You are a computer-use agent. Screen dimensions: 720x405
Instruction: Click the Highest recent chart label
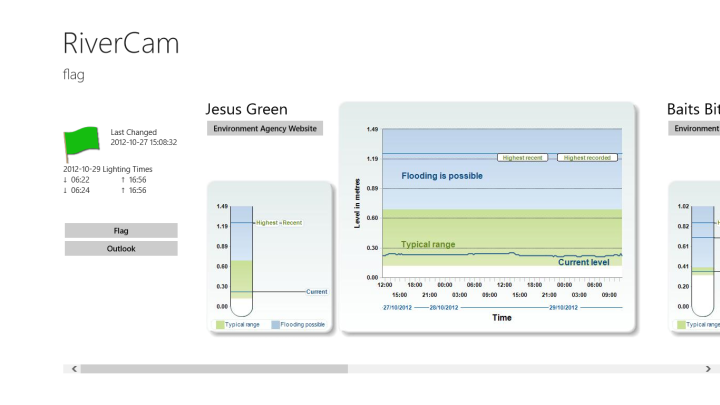[525, 157]
